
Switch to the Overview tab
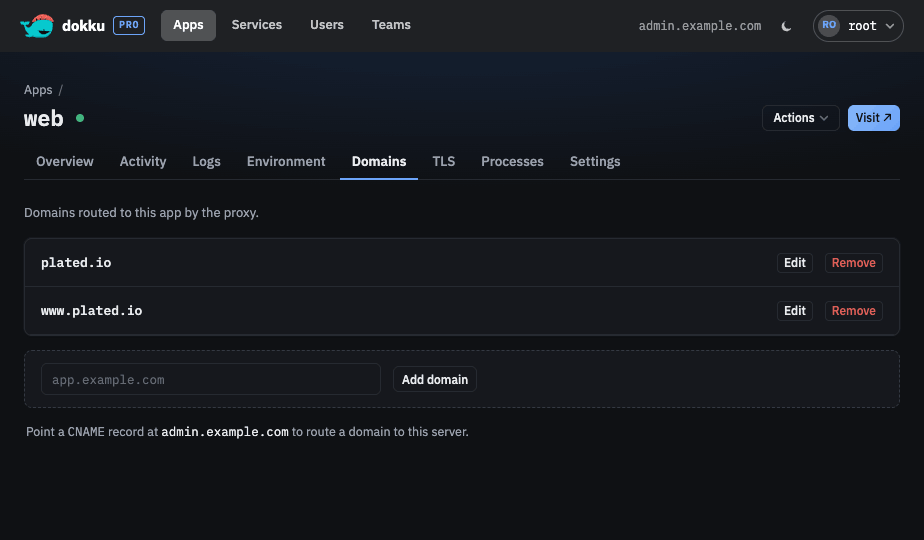click(65, 162)
